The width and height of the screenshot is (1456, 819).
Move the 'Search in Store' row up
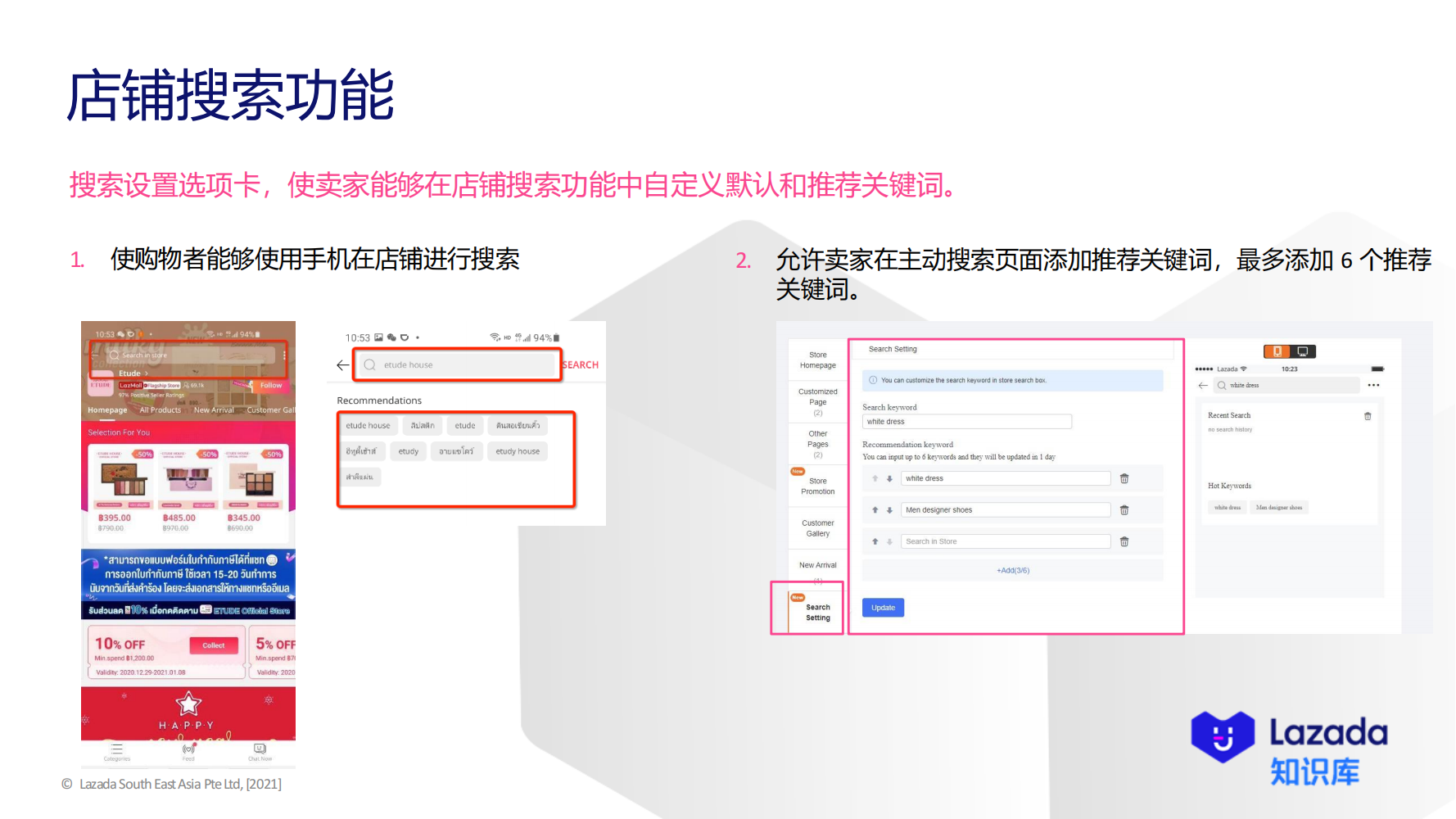pyautogui.click(x=875, y=541)
